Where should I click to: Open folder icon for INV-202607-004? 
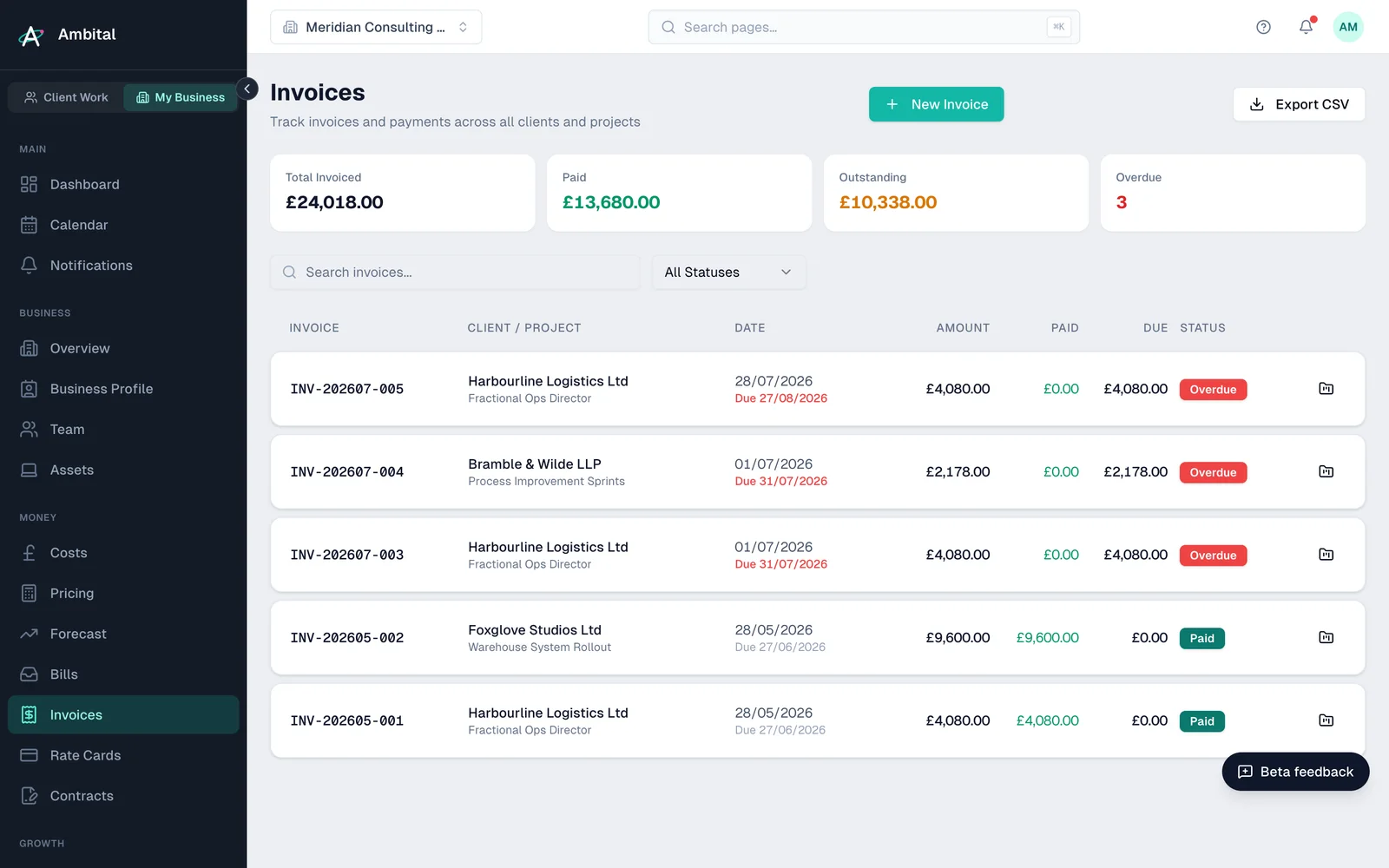pyautogui.click(x=1326, y=471)
